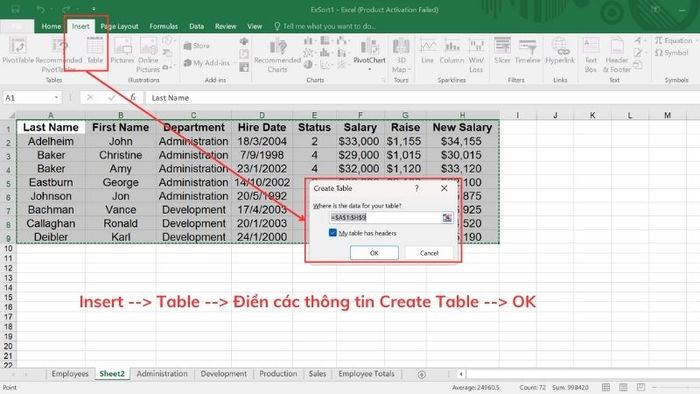
Task: Toggle 'My table has headers' checkbox
Action: click(x=333, y=233)
